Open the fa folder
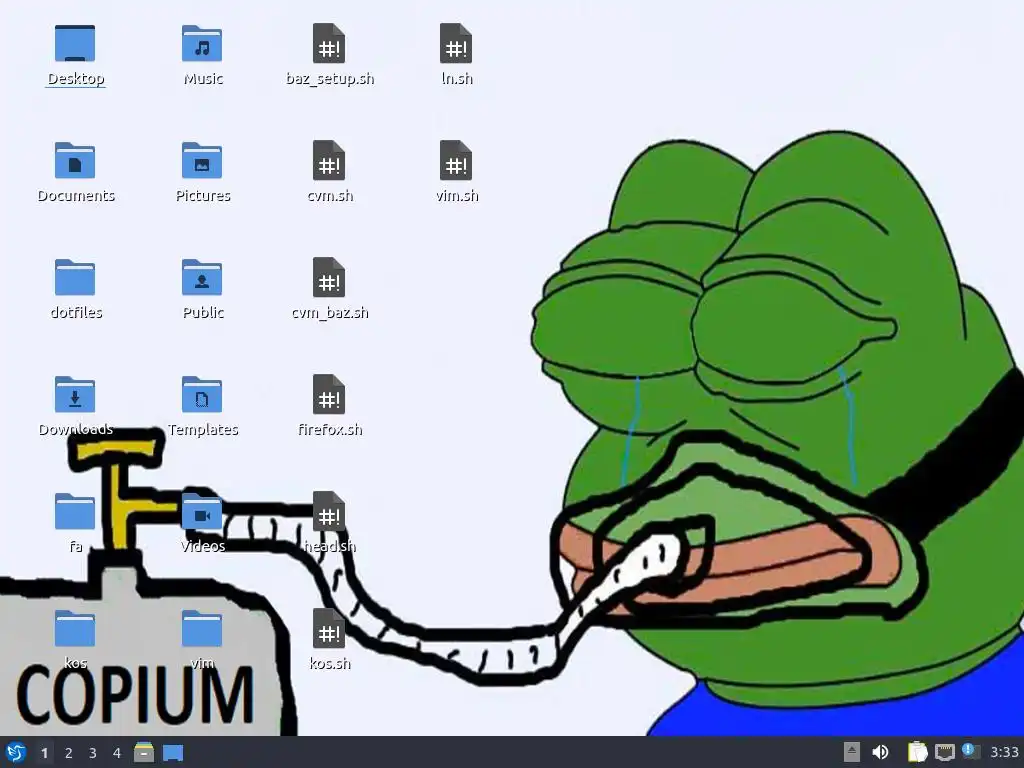Screen dimensions: 1024x768 [x=75, y=512]
